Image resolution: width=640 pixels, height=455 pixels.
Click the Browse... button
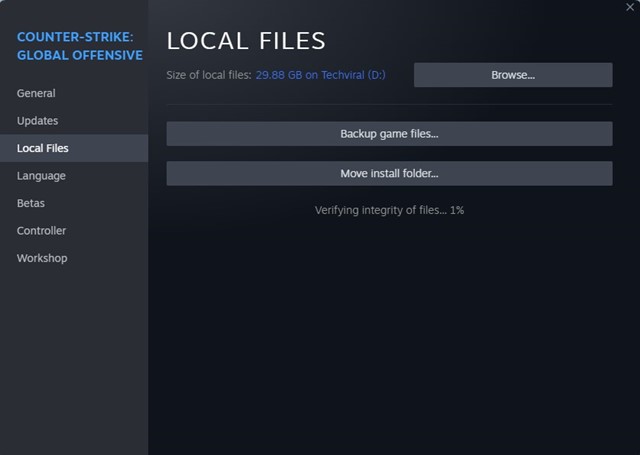pos(513,75)
